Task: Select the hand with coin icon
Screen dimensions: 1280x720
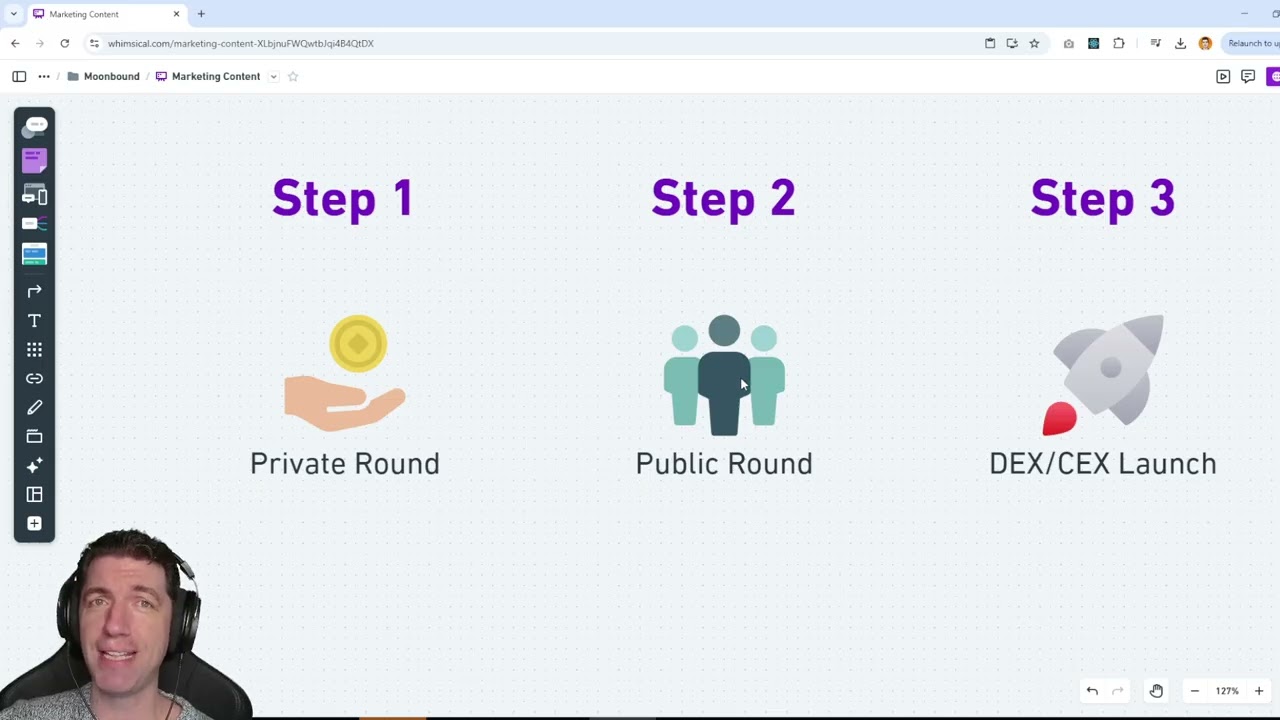Action: (x=345, y=374)
